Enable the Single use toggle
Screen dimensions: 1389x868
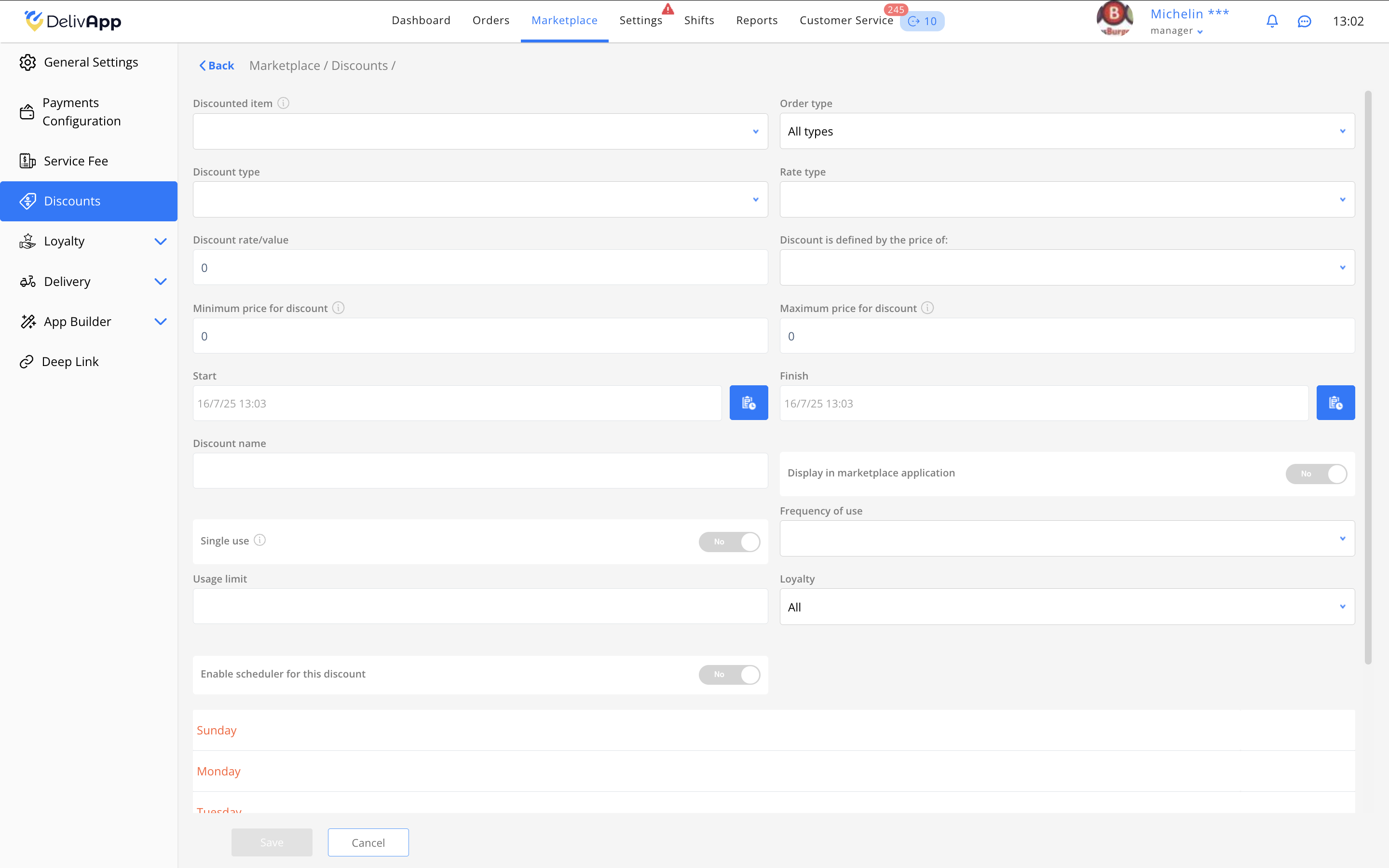click(729, 542)
